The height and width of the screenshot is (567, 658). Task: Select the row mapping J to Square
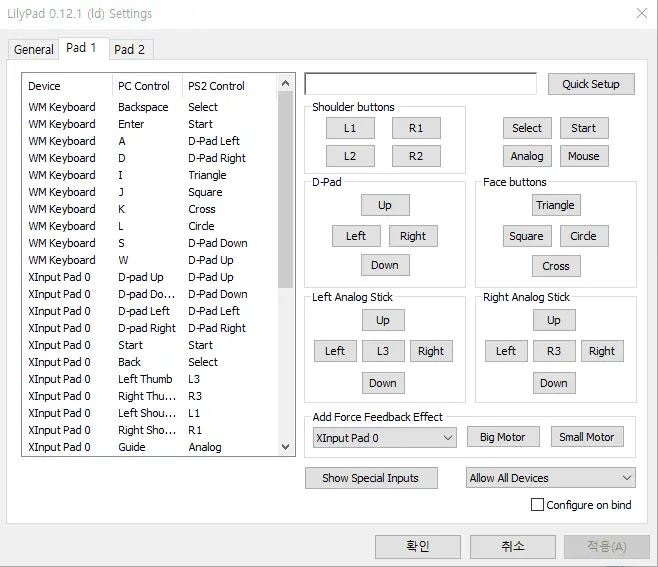click(x=150, y=192)
